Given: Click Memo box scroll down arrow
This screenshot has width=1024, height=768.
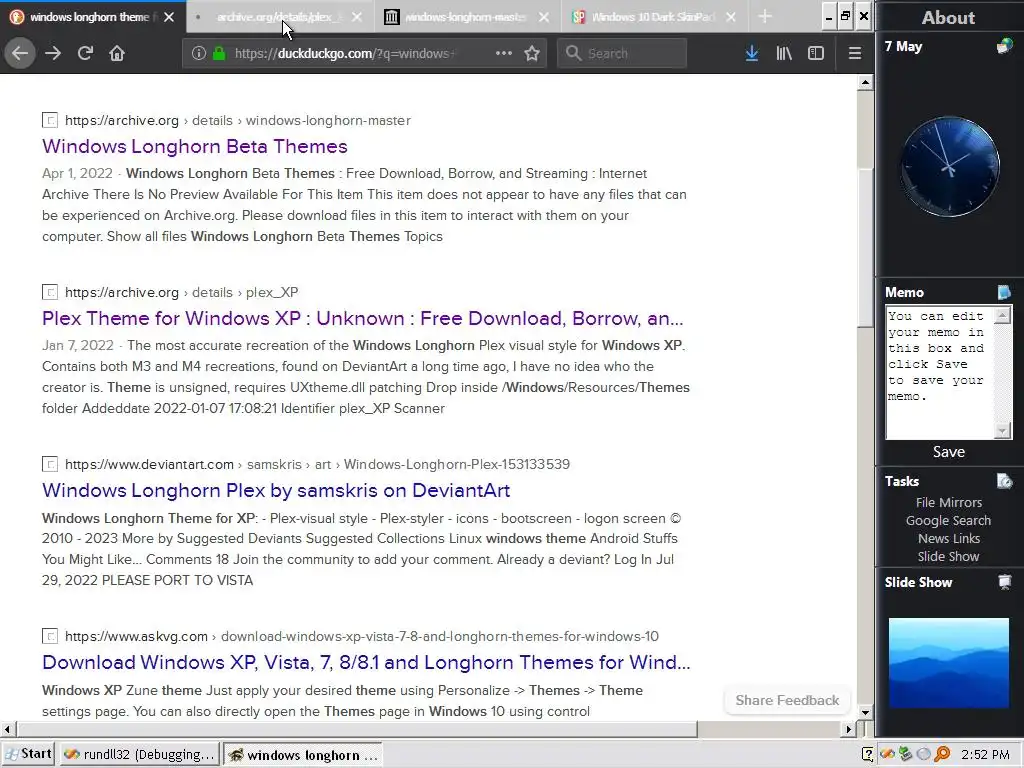Looking at the screenshot, I should [1002, 430].
